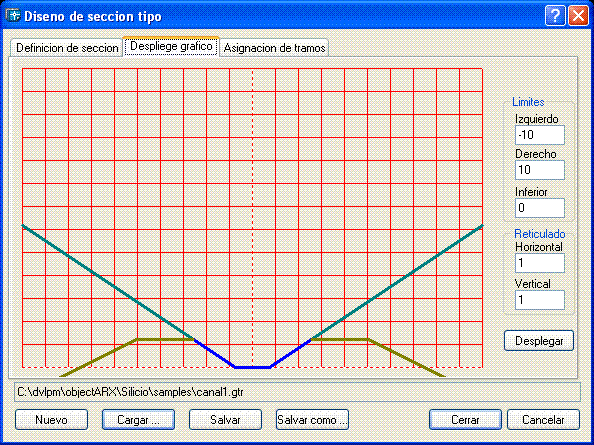The height and width of the screenshot is (445, 594).
Task: Open file with Cargar button
Action: point(138,420)
